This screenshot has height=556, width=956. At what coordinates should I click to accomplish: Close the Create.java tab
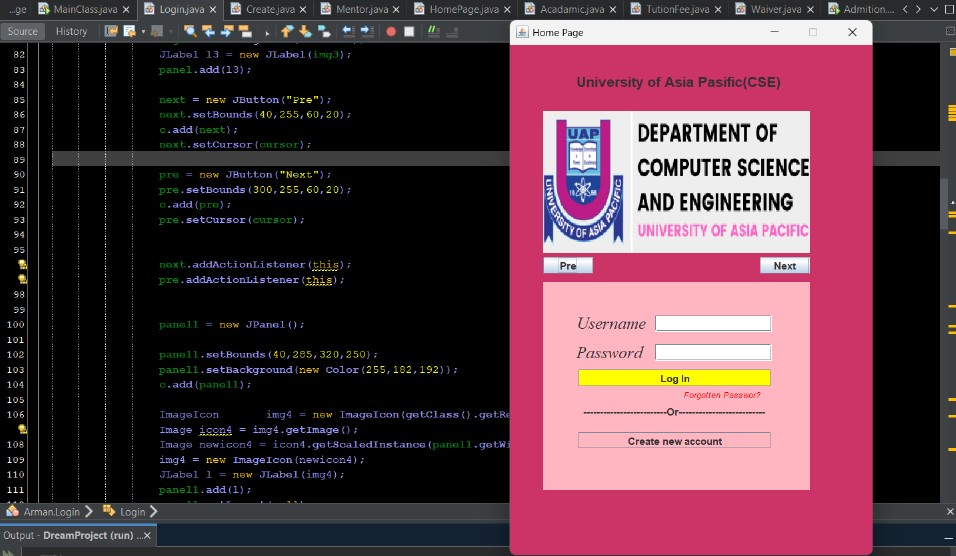coord(303,10)
